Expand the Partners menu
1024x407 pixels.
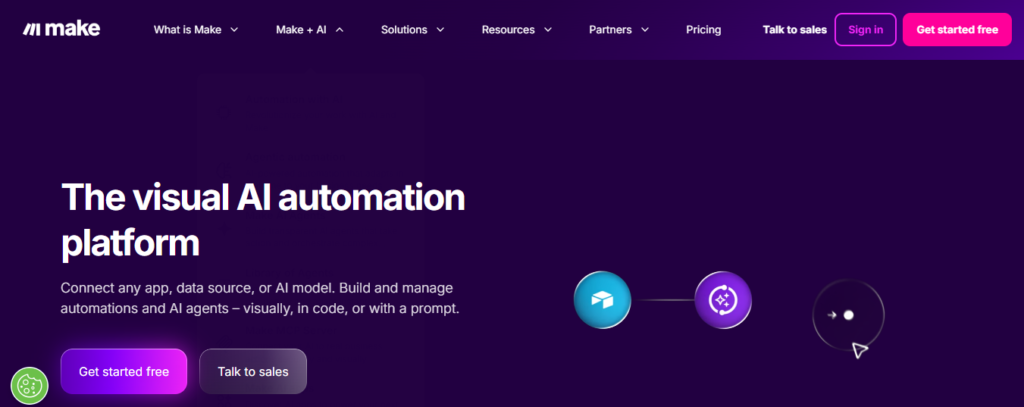click(x=618, y=29)
